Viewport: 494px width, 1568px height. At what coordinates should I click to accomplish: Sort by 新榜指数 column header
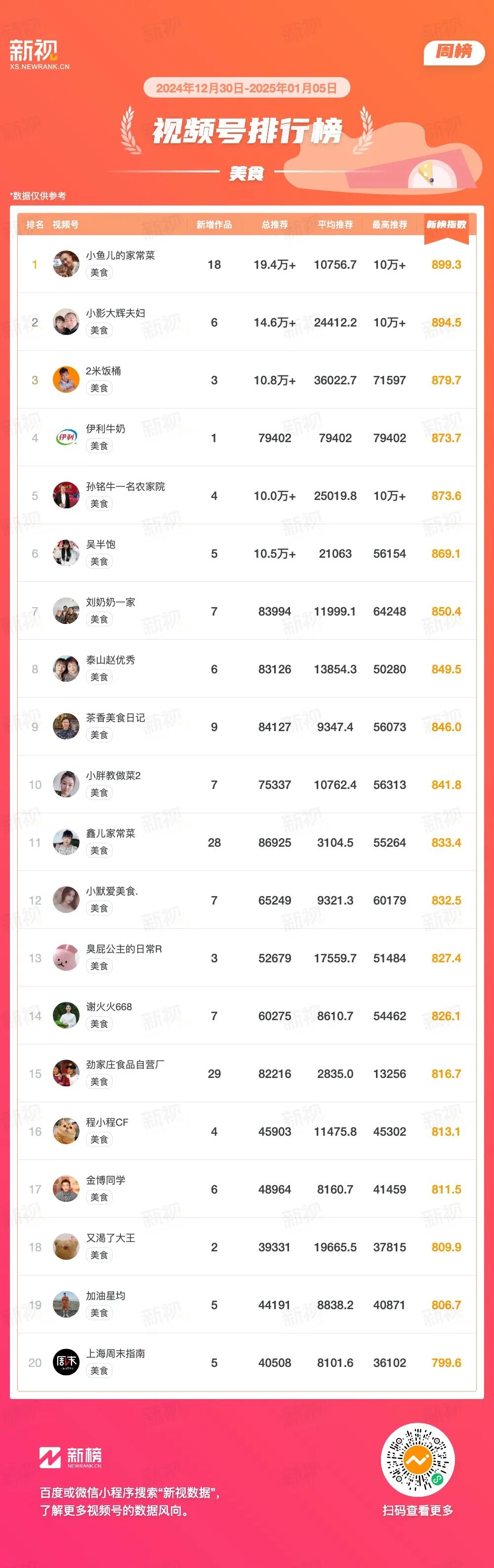click(446, 225)
